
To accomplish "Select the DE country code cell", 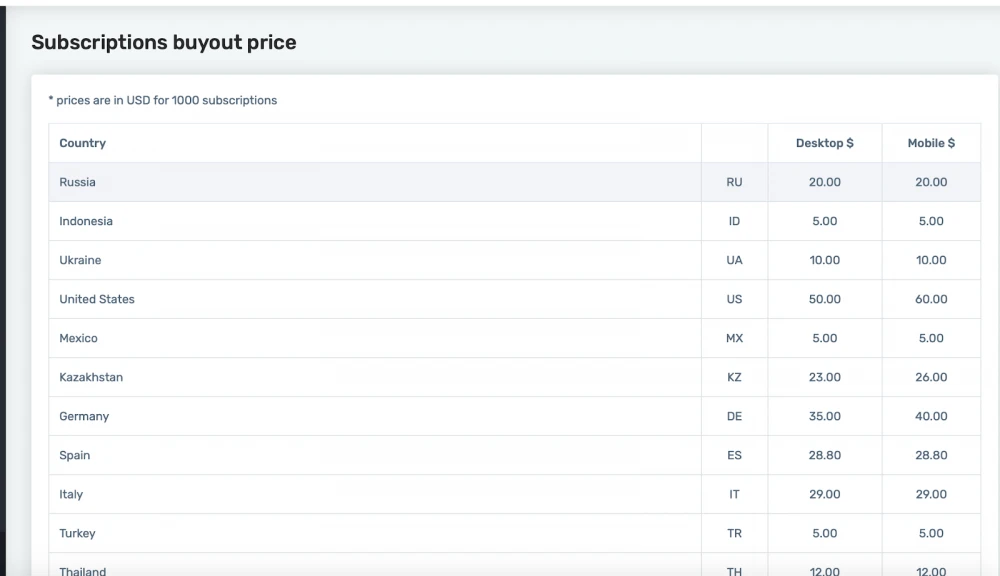I will pos(735,416).
